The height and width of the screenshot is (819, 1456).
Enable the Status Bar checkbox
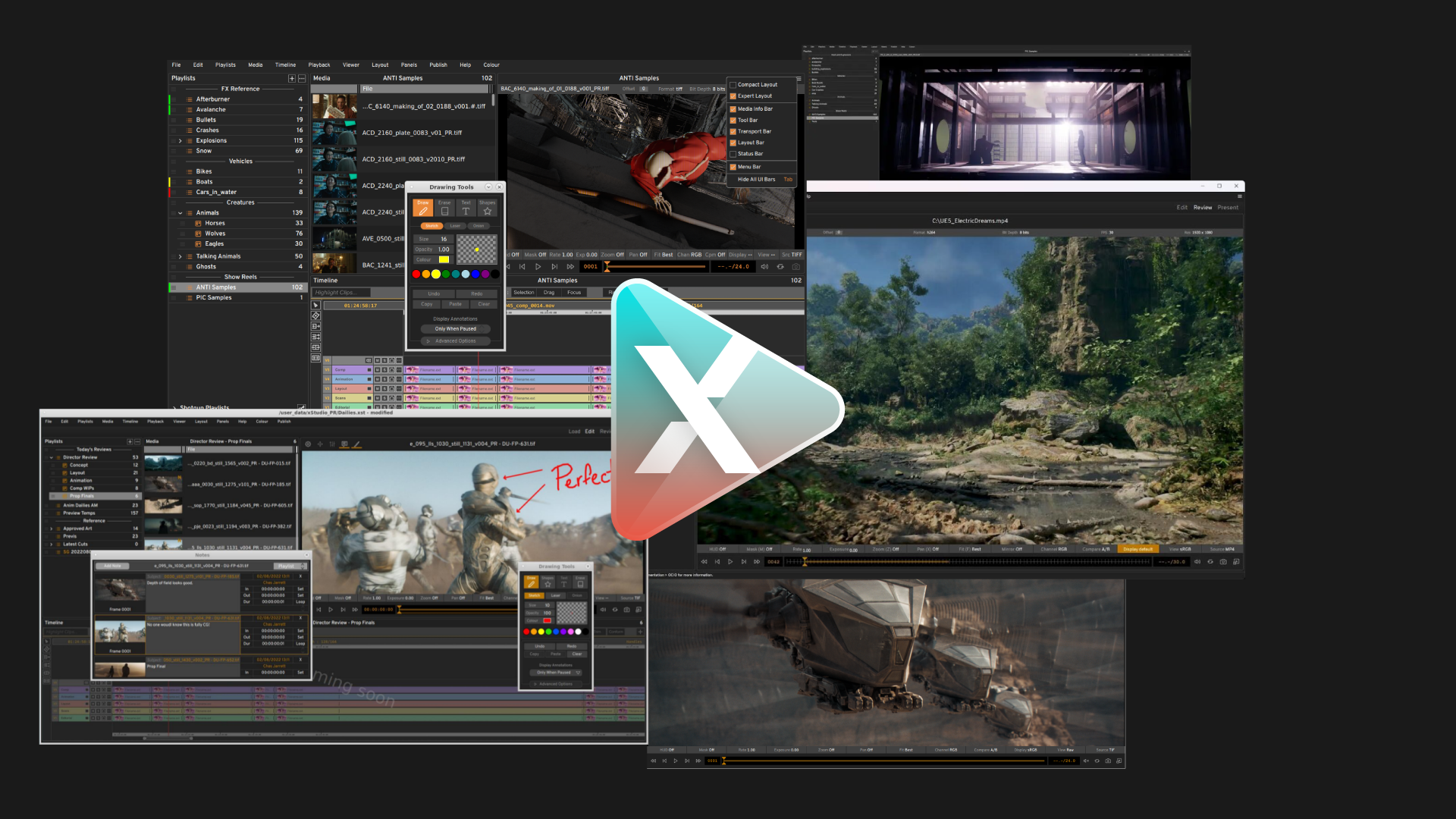(733, 154)
